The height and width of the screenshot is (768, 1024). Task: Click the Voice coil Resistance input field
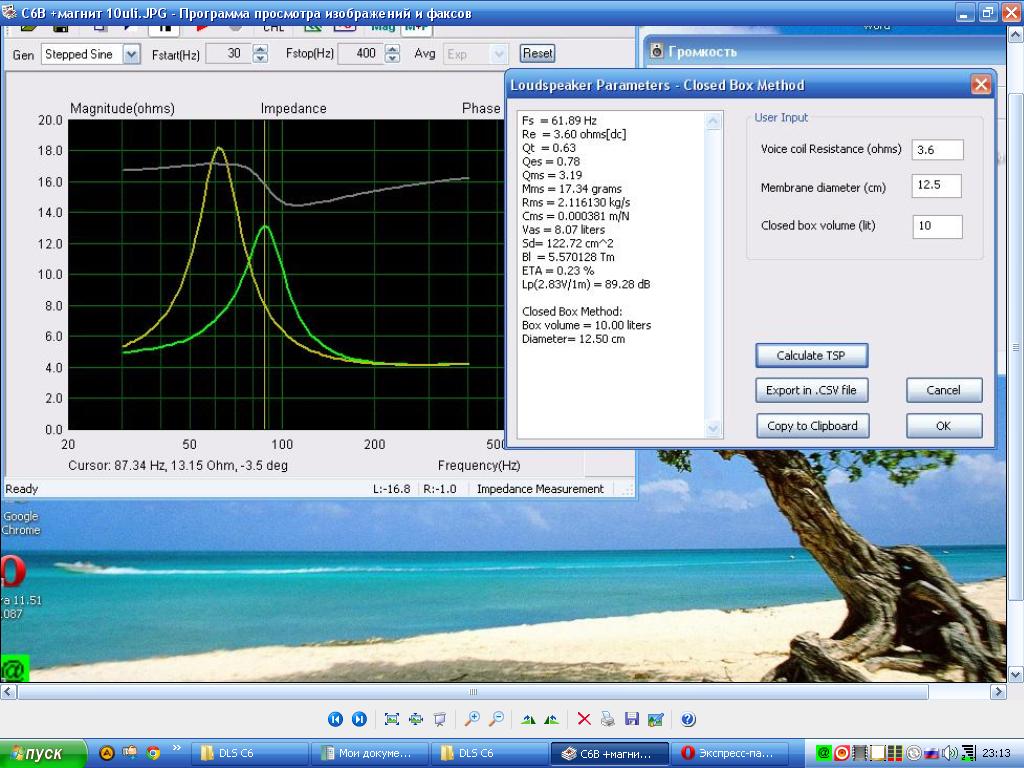(x=938, y=150)
